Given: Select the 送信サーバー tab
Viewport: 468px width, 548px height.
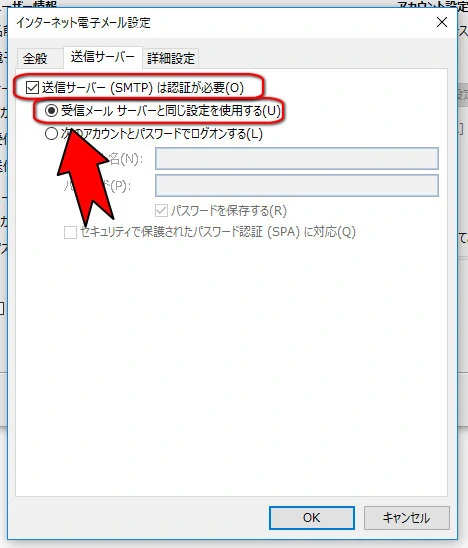Looking at the screenshot, I should [103, 57].
